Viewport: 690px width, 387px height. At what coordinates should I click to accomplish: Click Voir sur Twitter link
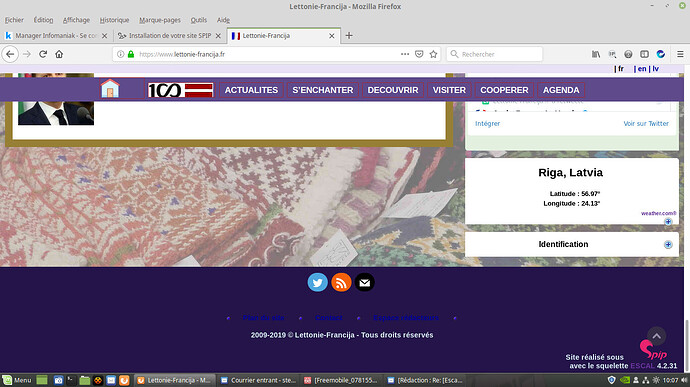[646, 124]
